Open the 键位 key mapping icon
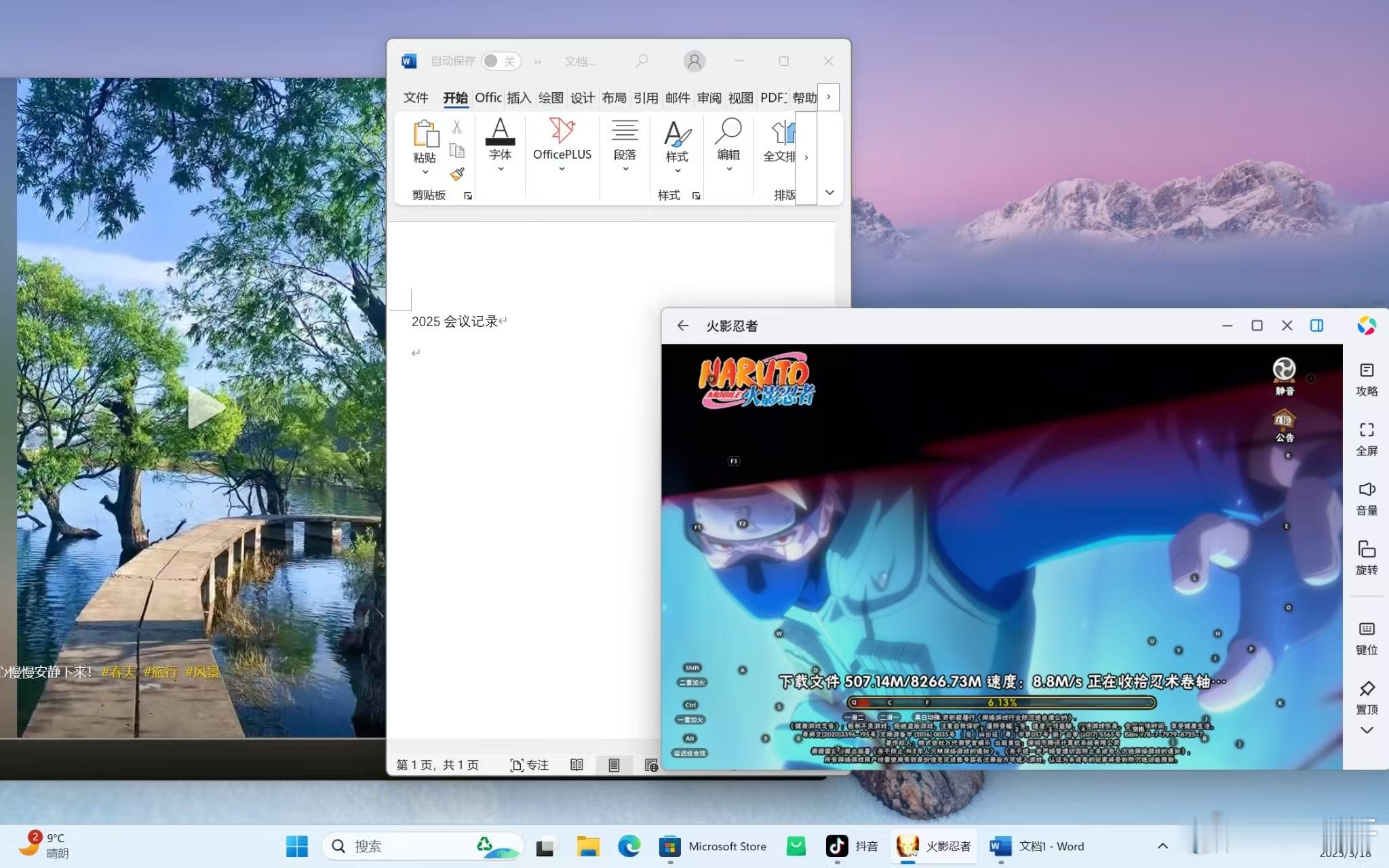The height and width of the screenshot is (868, 1389). 1367,638
